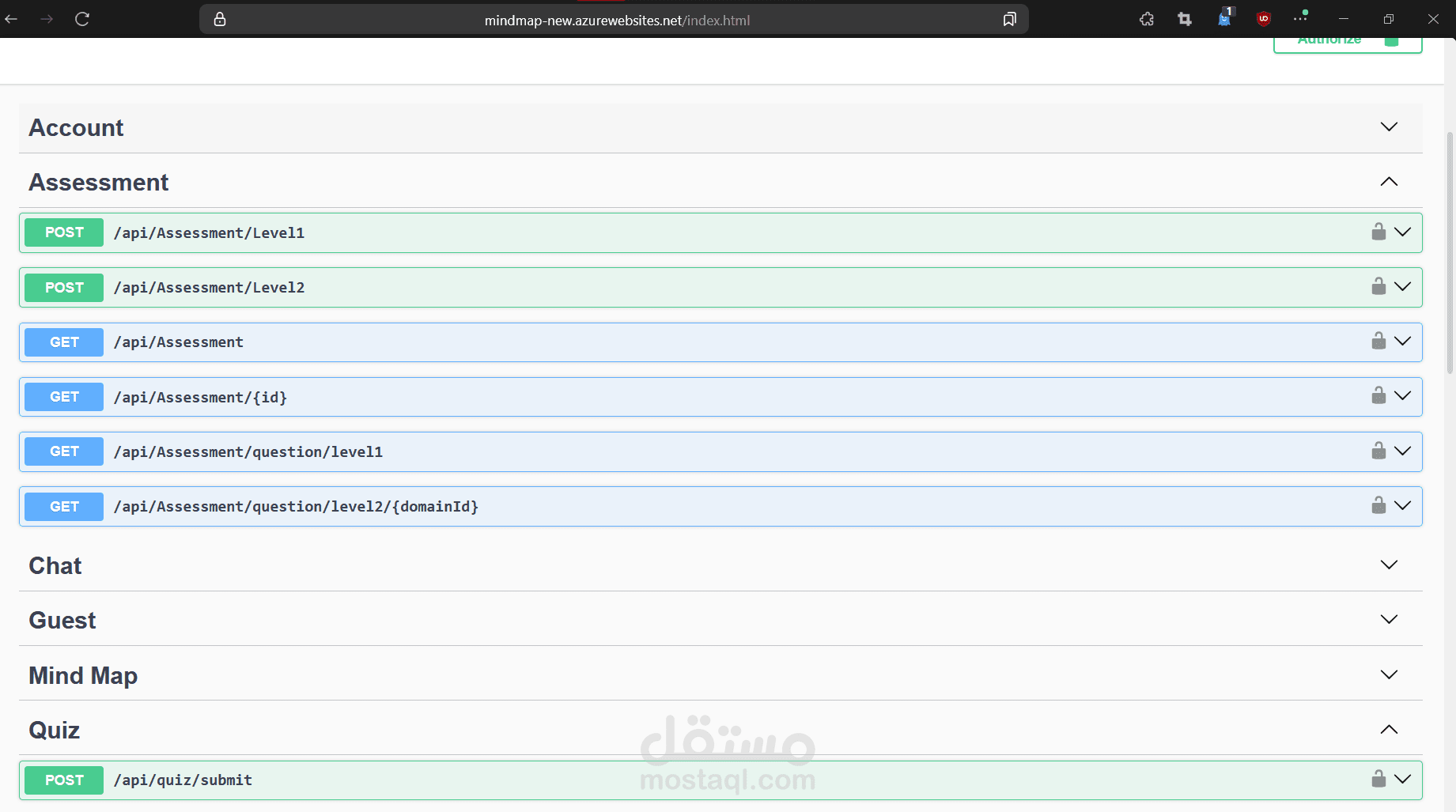The image size is (1456, 812).
Task: Click the POST badge for /api/quiz/submit
Action: pos(64,780)
